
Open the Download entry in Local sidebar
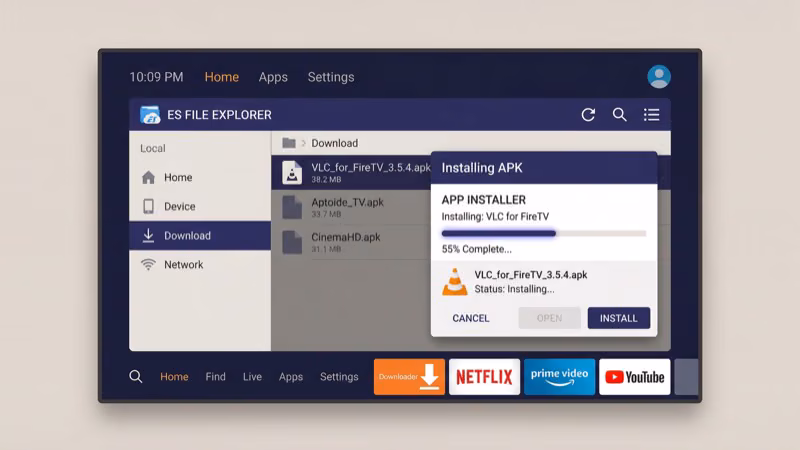coord(200,235)
